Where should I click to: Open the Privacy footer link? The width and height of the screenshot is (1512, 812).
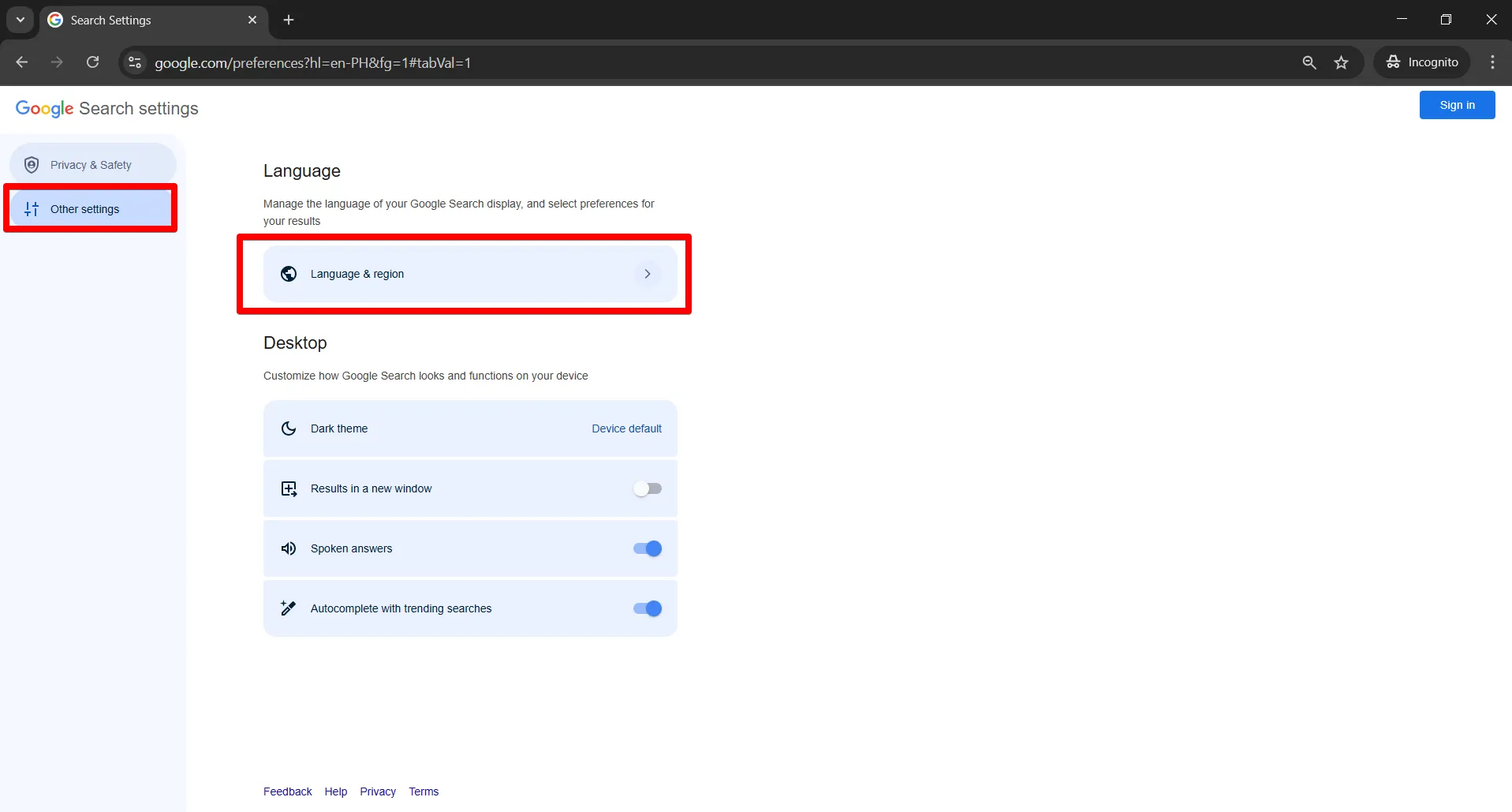[x=378, y=791]
